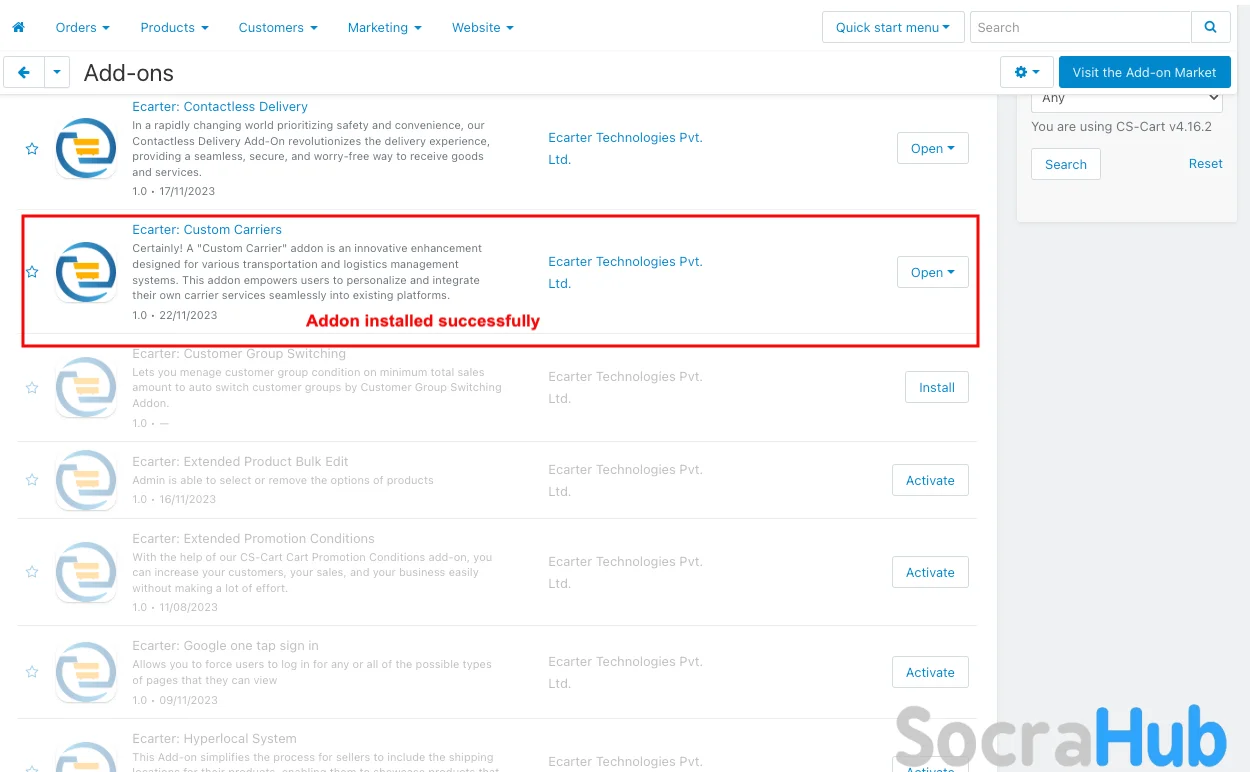
Task: Install Customer Group Switching add-on
Action: (937, 387)
